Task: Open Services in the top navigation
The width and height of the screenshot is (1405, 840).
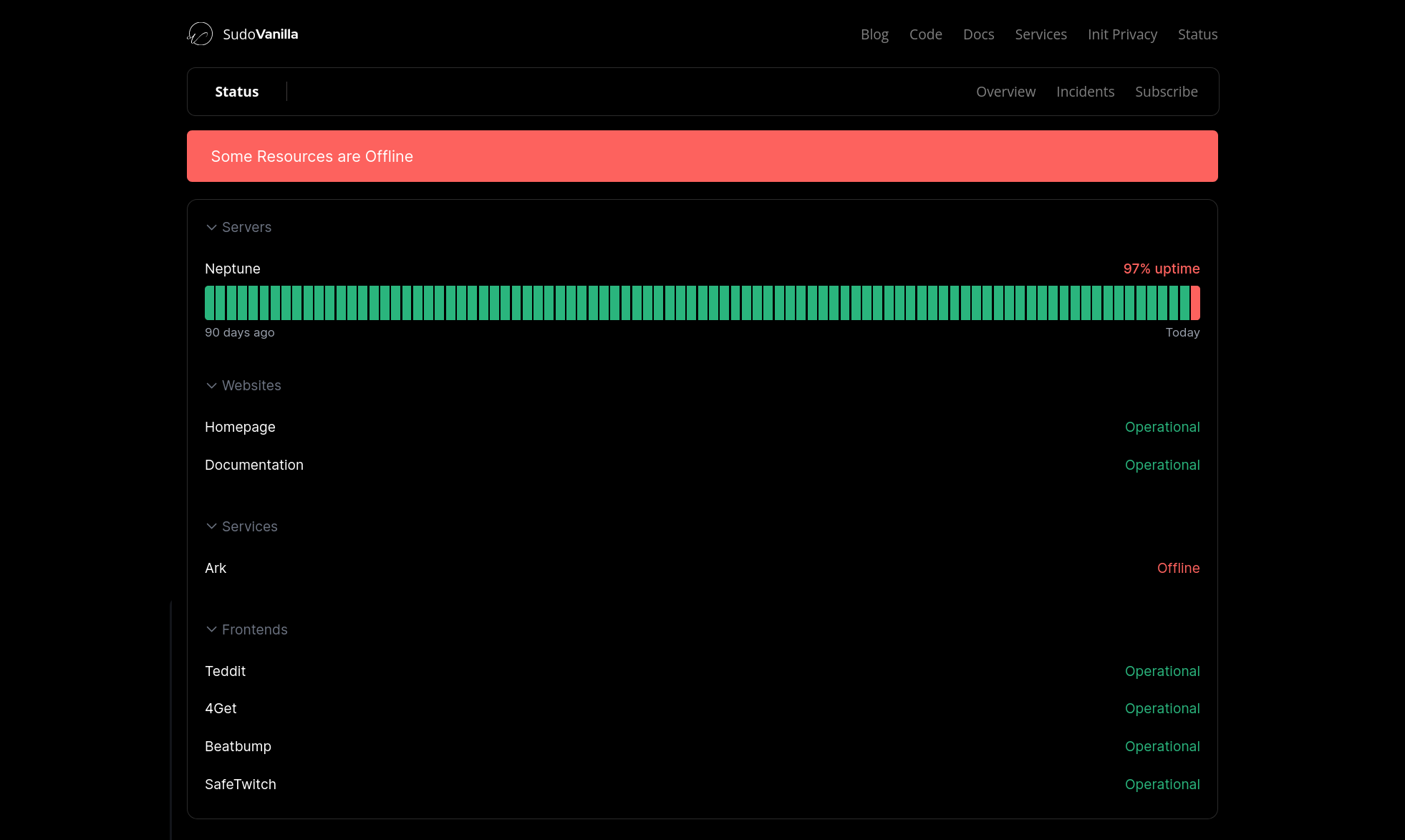Action: 1041,34
